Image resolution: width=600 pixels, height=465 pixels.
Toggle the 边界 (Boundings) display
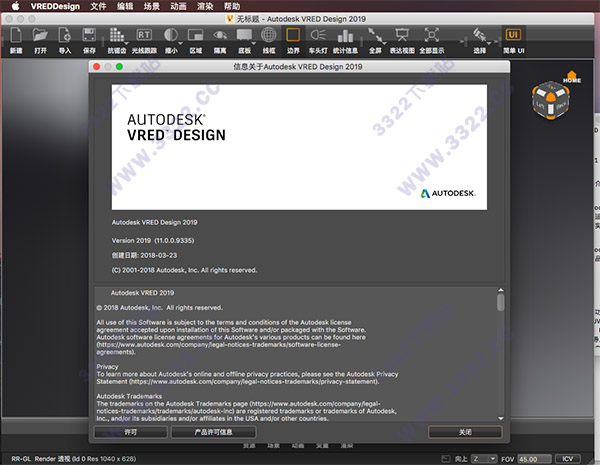[x=293, y=36]
